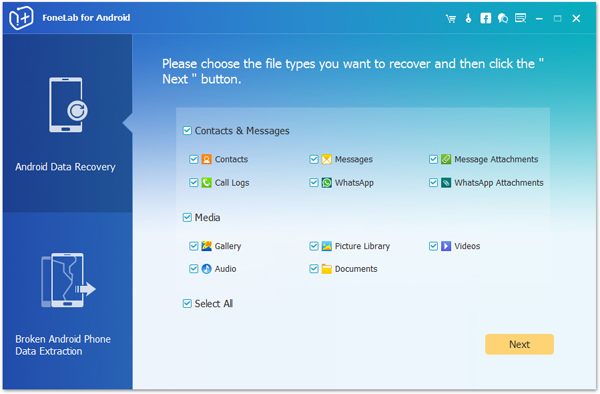The image size is (600, 394).
Task: Uncheck the Messages checkbox
Action: 314,159
